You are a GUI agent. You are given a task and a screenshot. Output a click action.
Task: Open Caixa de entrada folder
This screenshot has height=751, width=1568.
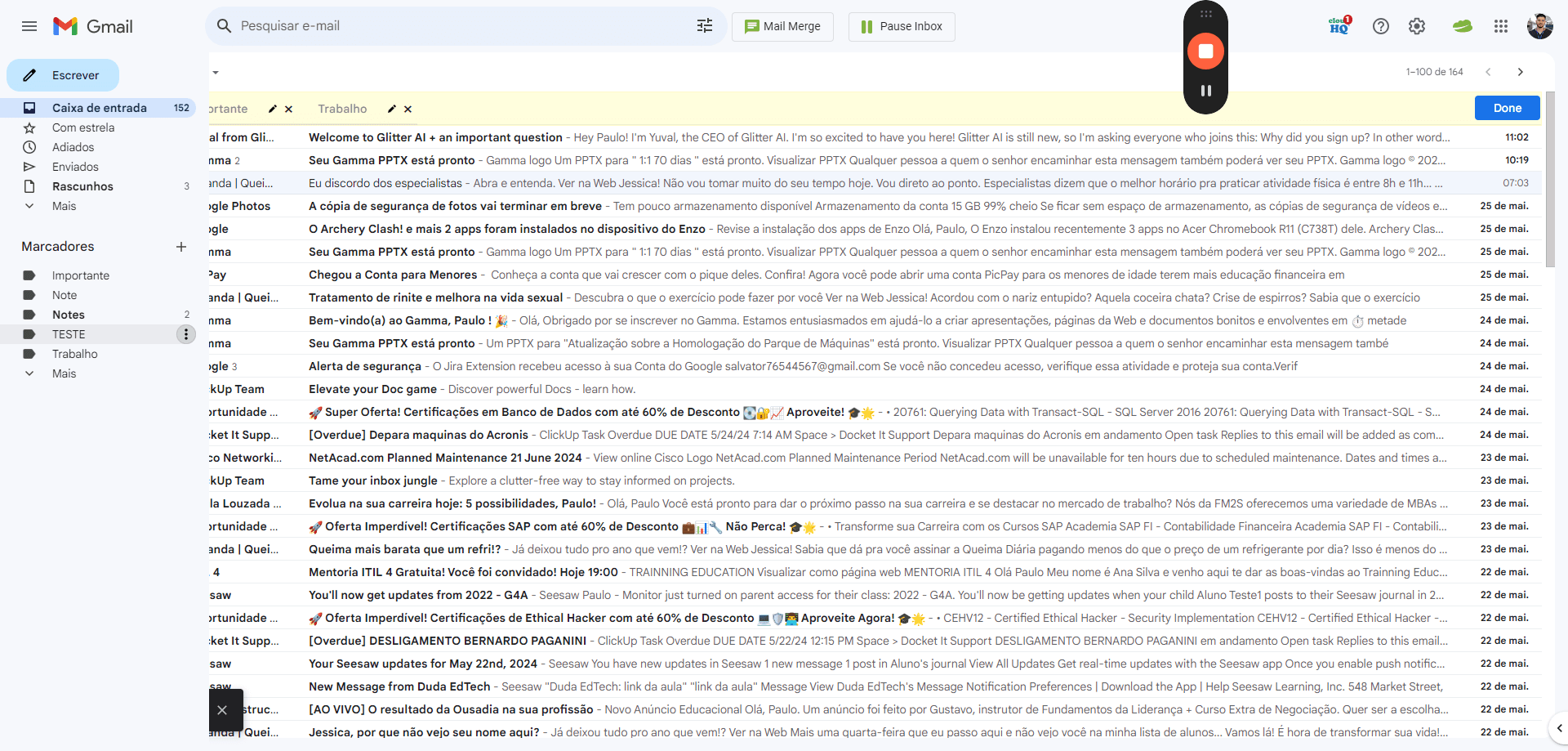(98, 108)
